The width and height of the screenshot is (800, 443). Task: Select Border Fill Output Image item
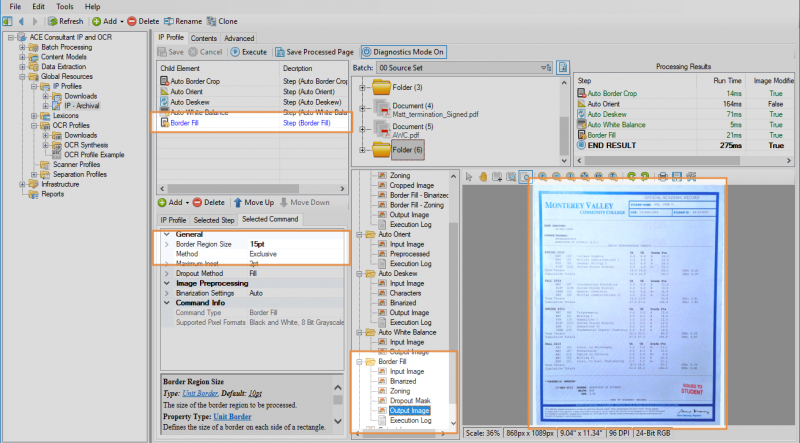click(409, 411)
